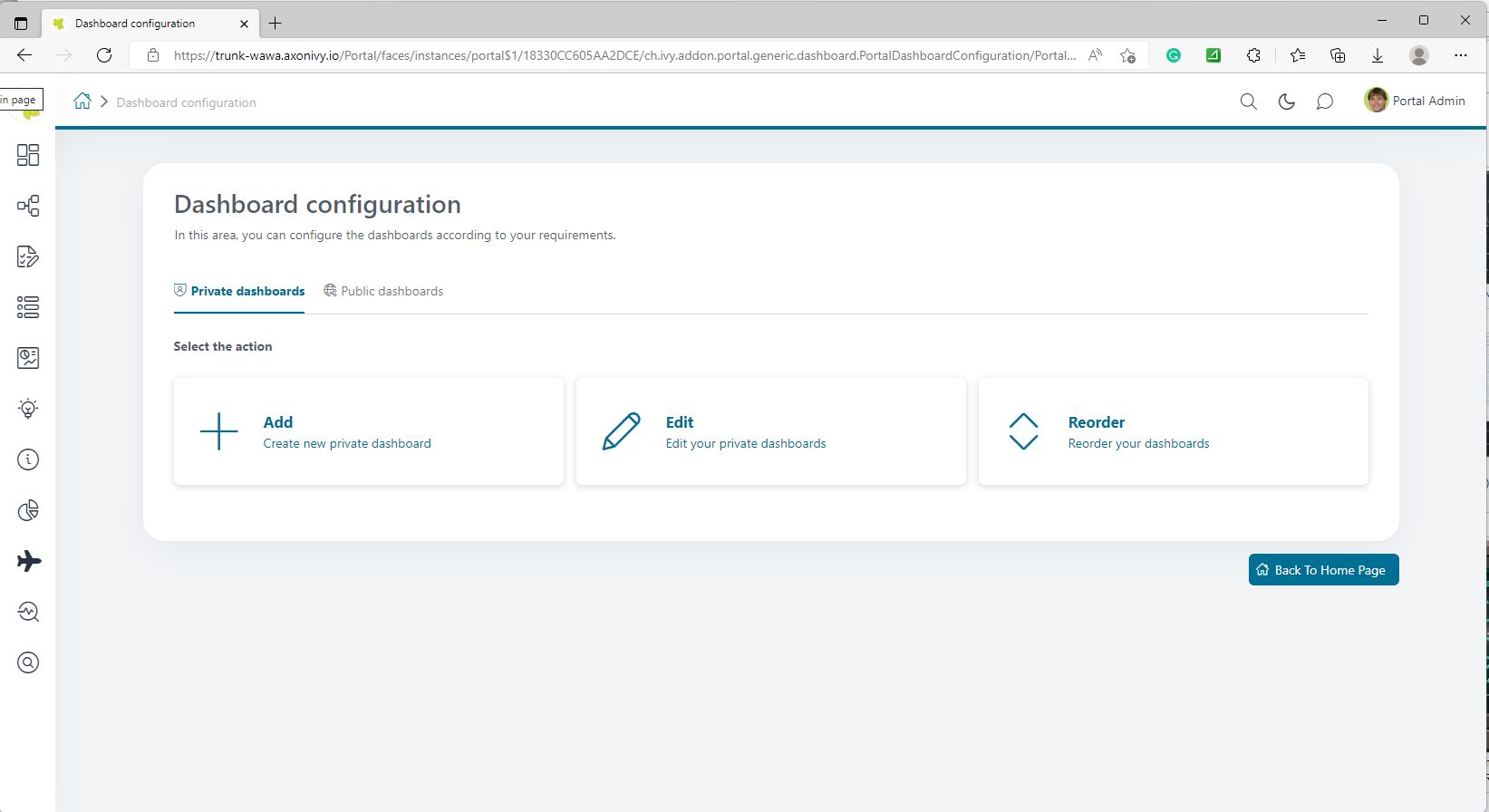Select the Private dashboards tab

(239, 291)
